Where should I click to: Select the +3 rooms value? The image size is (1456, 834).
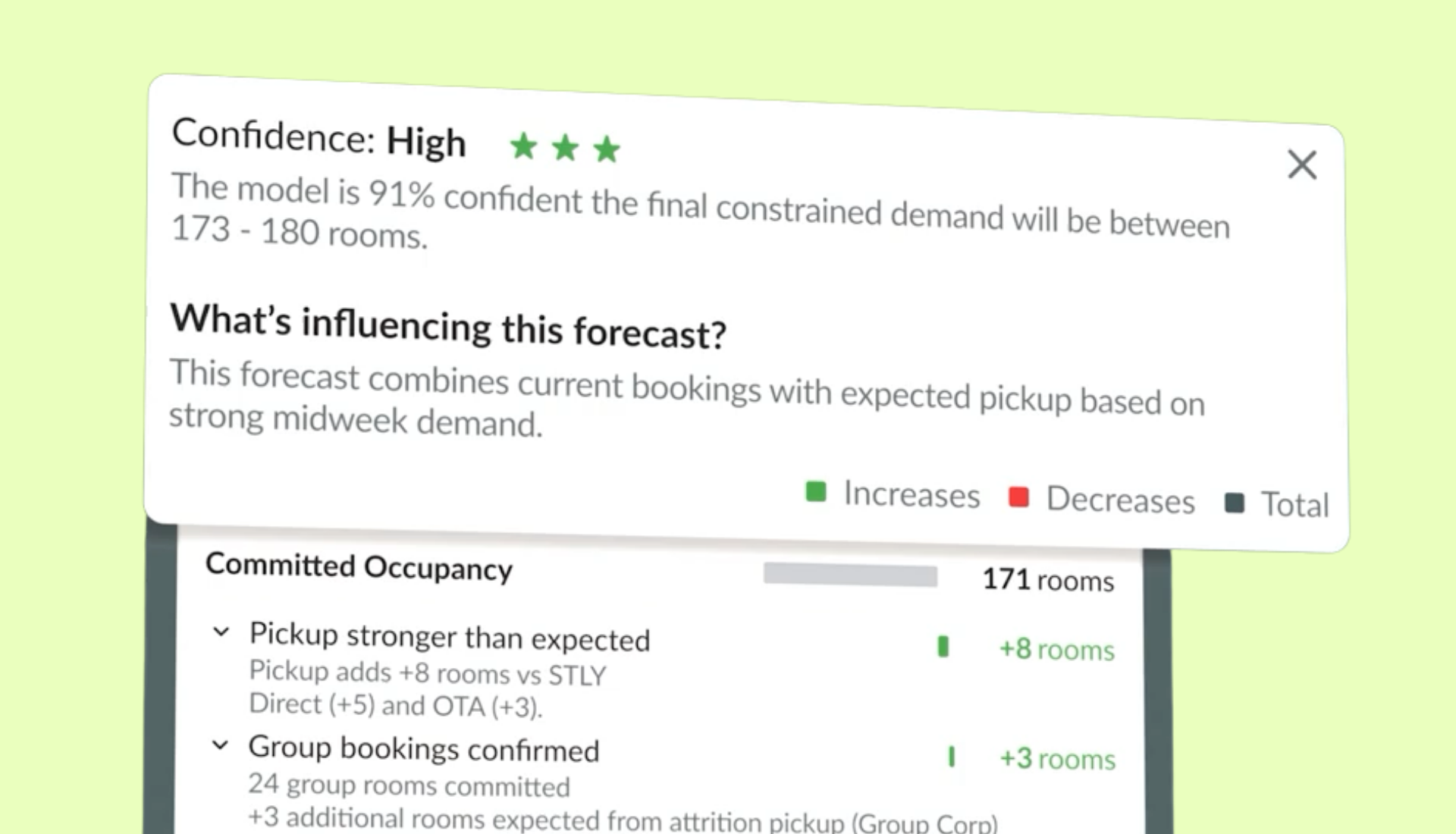[1057, 759]
